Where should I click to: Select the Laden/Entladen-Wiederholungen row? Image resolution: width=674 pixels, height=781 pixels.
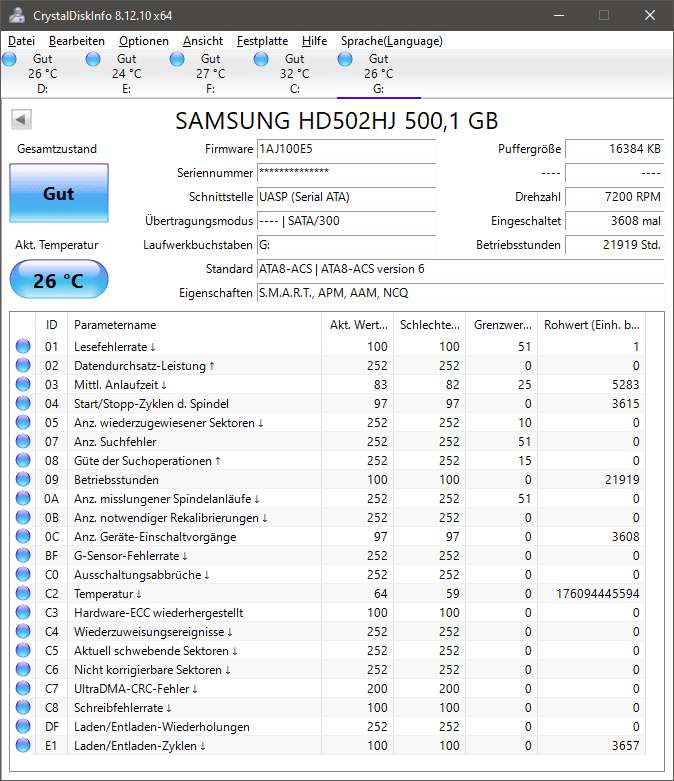[328, 727]
